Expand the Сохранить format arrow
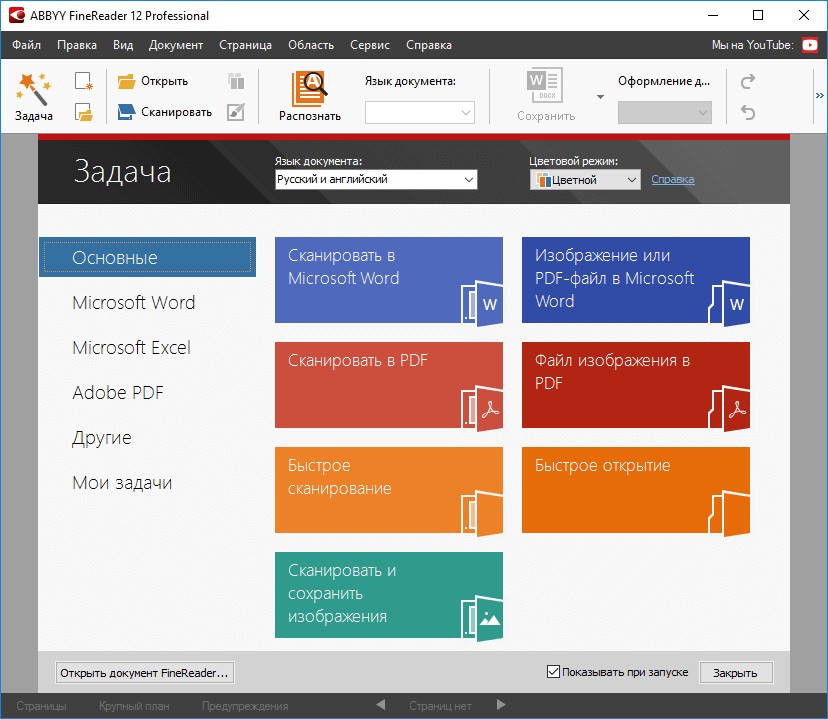Image resolution: width=828 pixels, height=719 pixels. coord(600,97)
